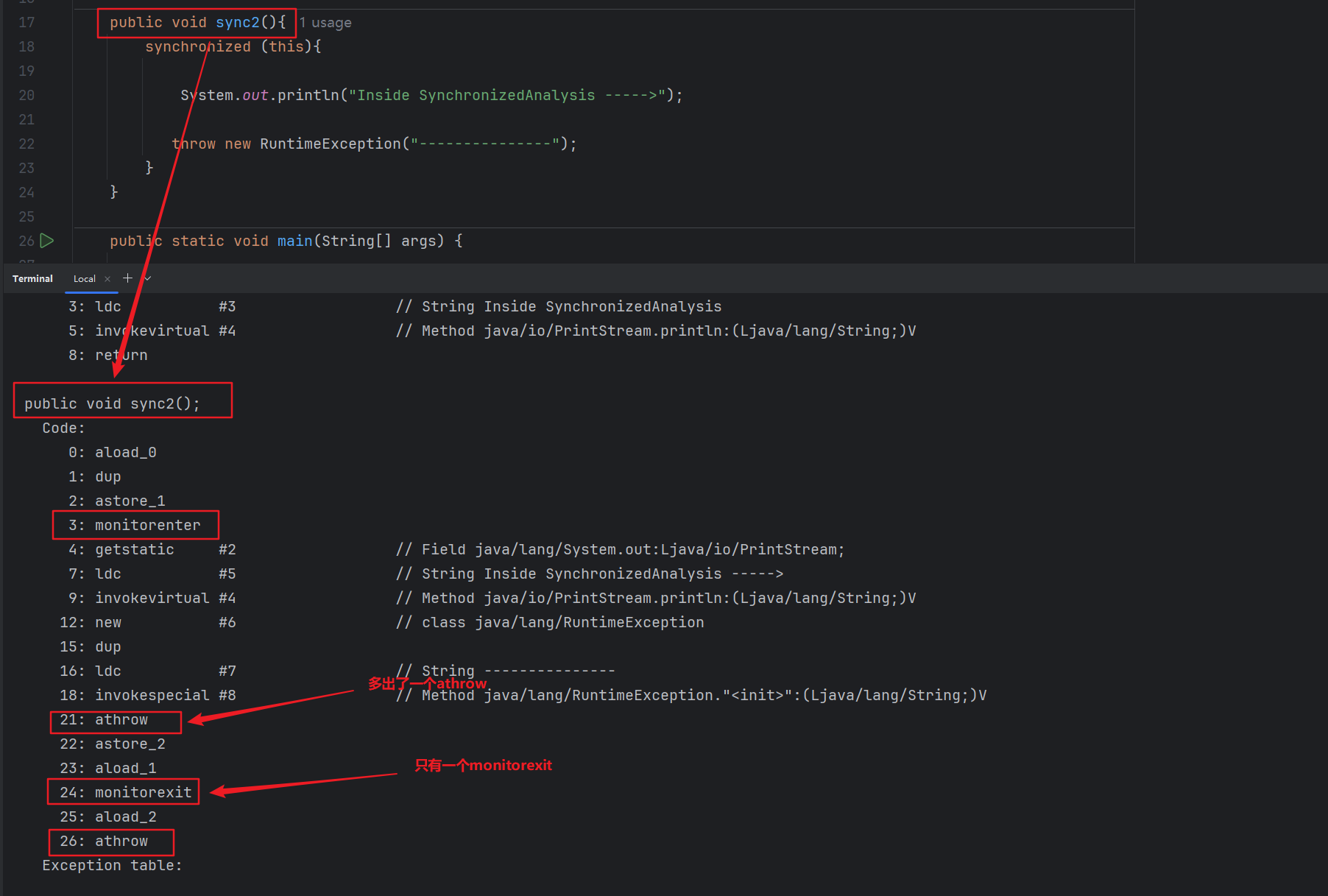
Task: Open the '1 usage' hint for sync2
Action: (325, 23)
